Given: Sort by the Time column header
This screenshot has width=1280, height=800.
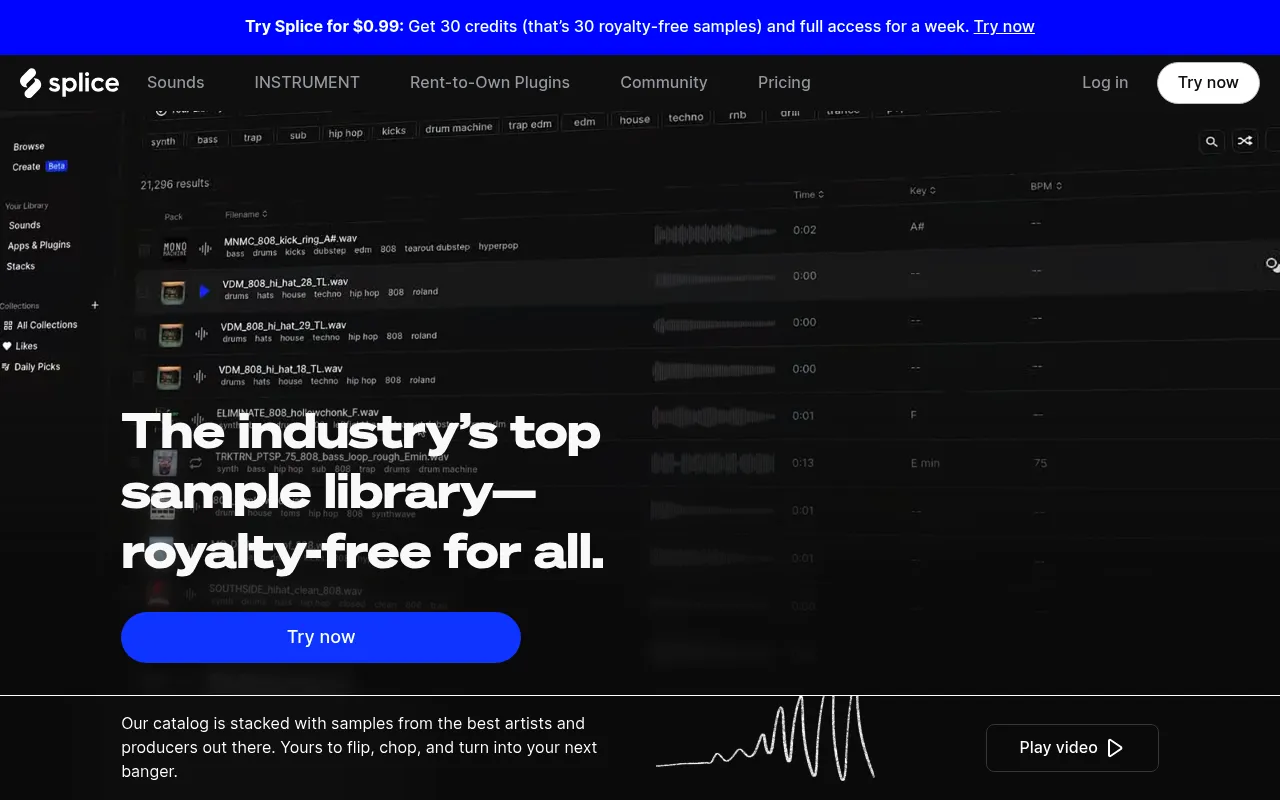Looking at the screenshot, I should [809, 194].
